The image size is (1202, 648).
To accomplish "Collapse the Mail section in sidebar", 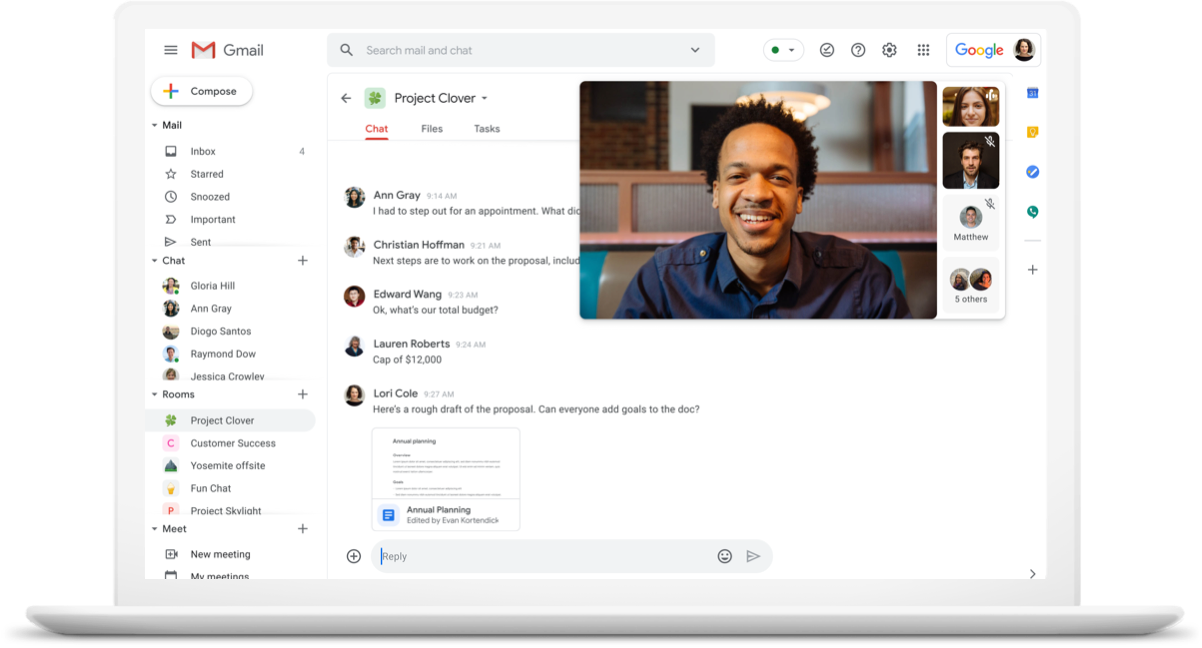I will click(x=155, y=125).
